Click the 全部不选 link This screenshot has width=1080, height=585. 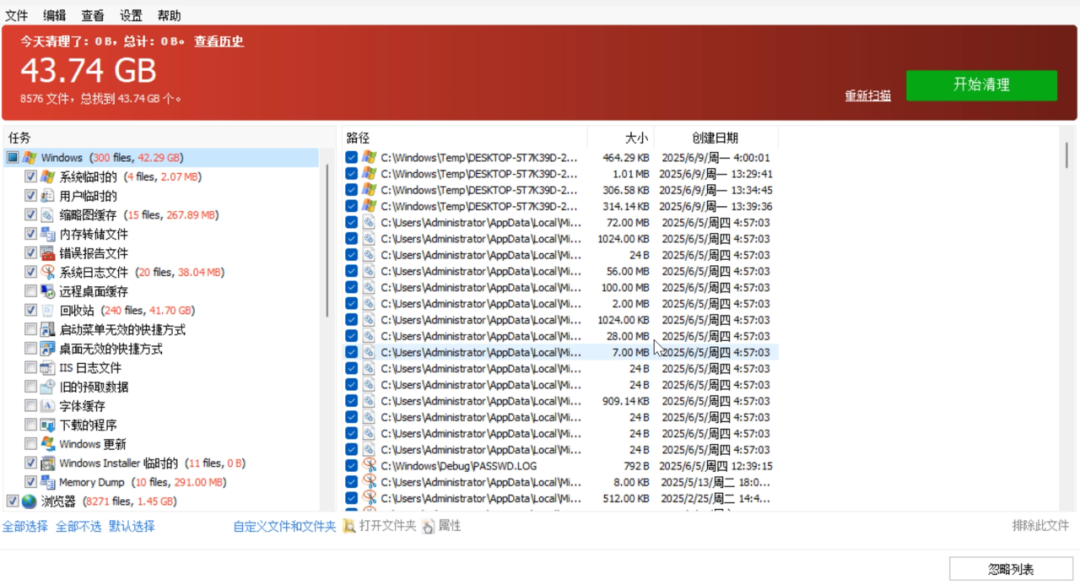(x=79, y=526)
